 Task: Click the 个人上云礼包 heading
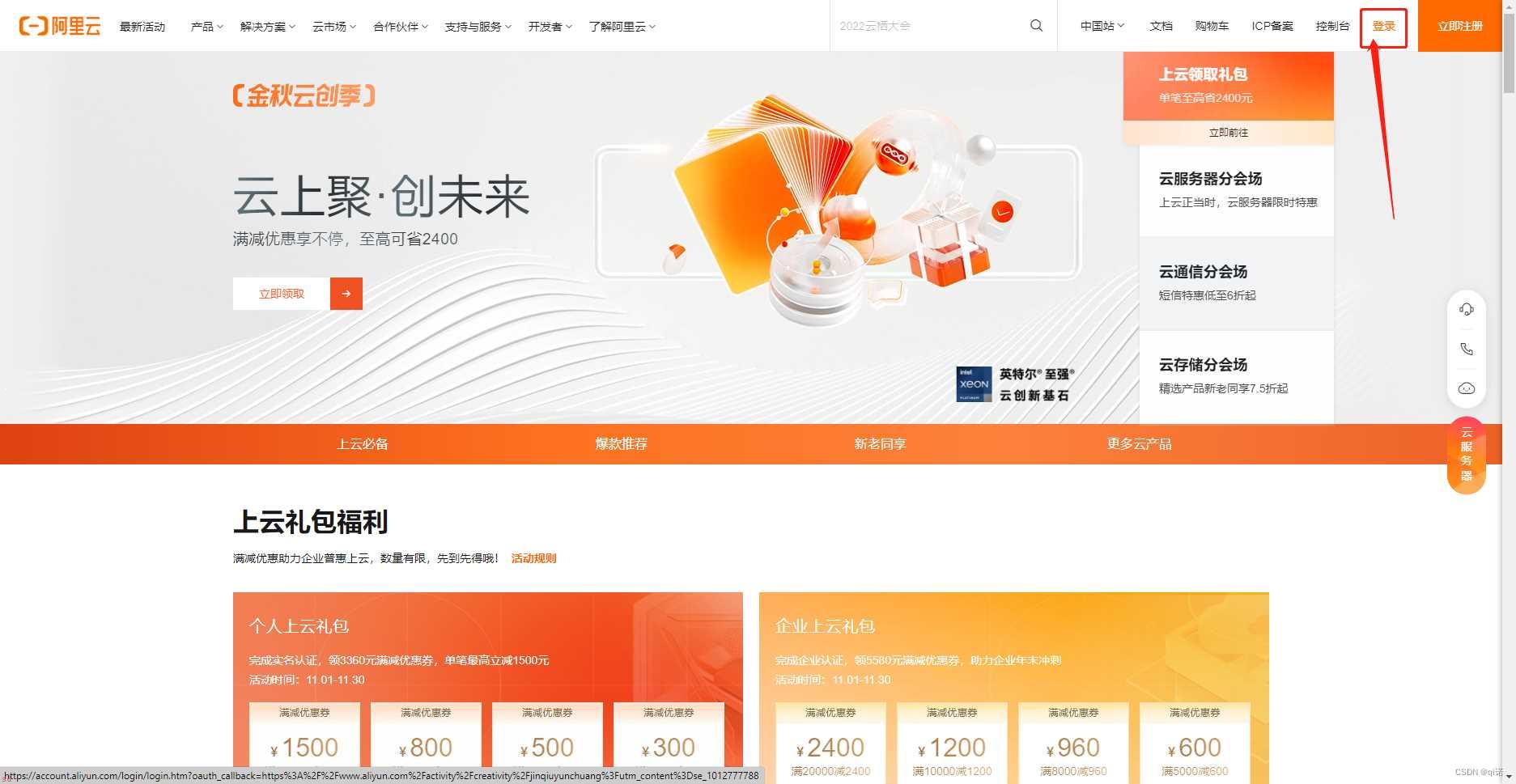click(x=299, y=626)
